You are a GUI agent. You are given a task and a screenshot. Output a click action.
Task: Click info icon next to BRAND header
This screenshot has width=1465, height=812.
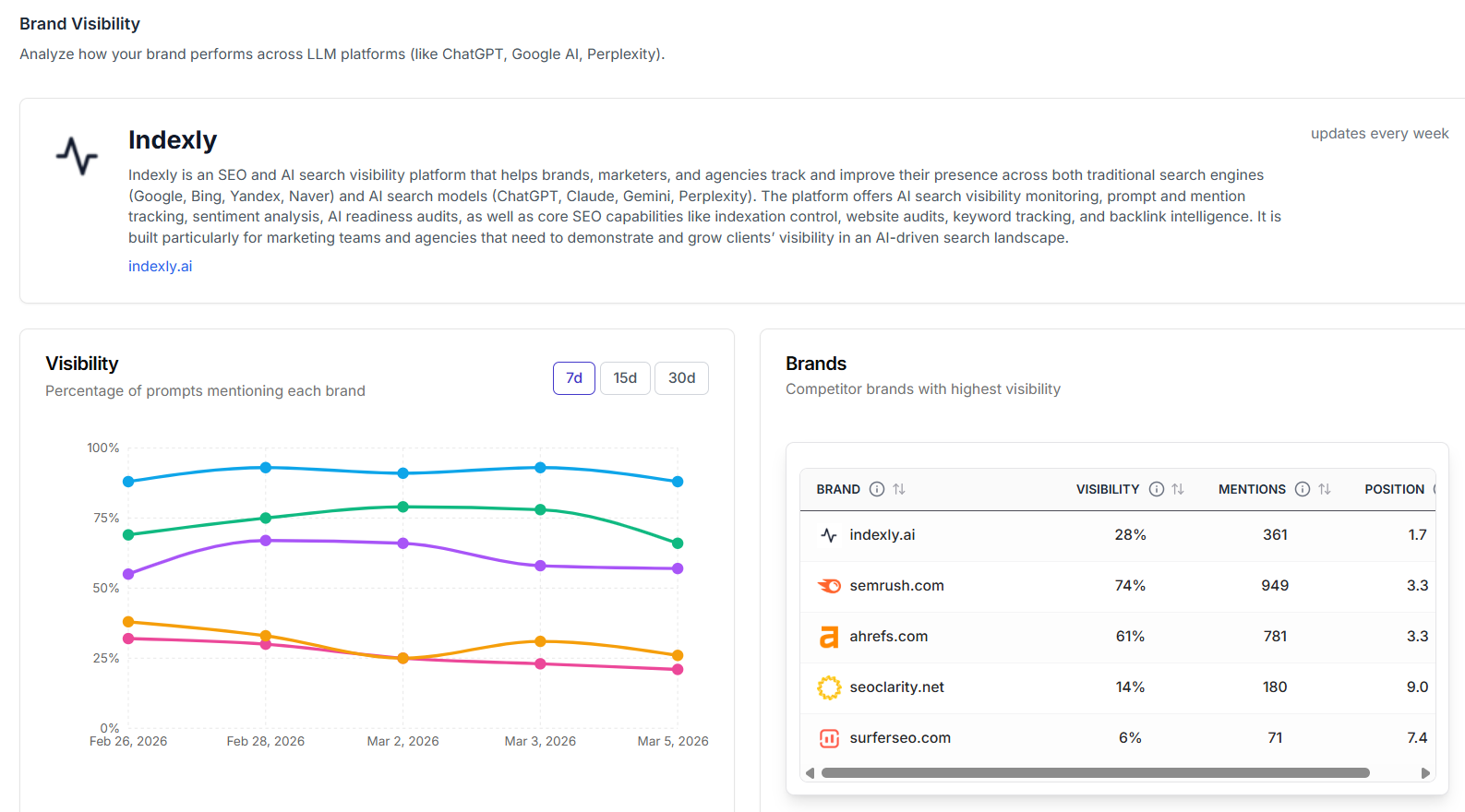877,489
